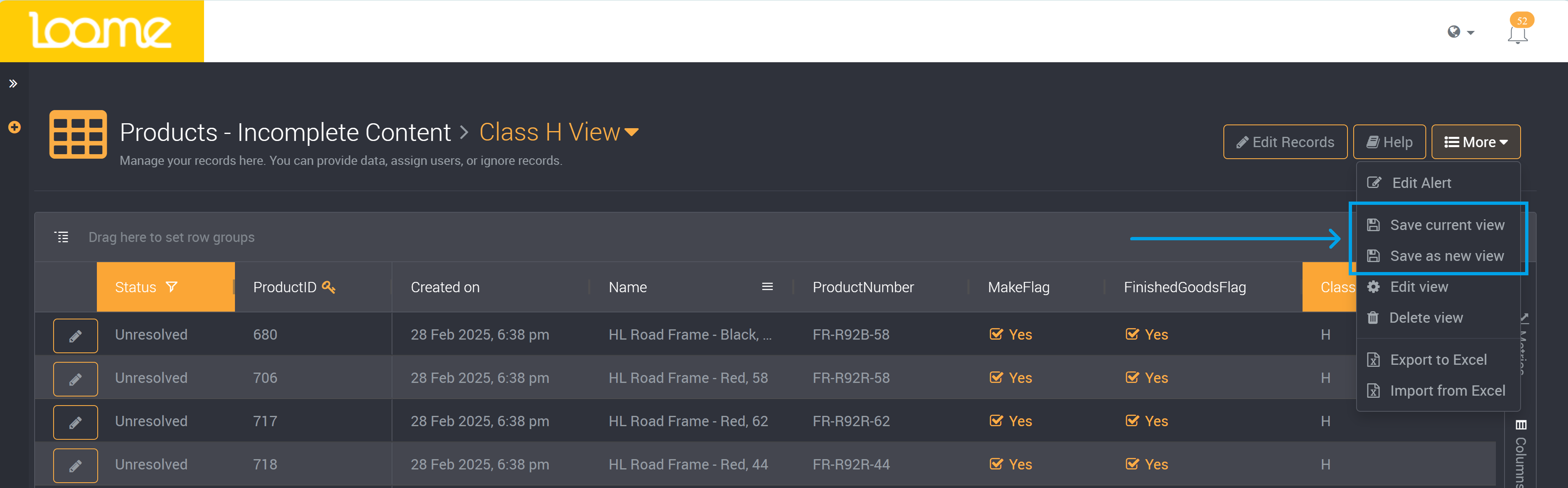The image size is (1568, 488).
Task: Select cell HL Road Frame - Red, 58
Action: (688, 378)
